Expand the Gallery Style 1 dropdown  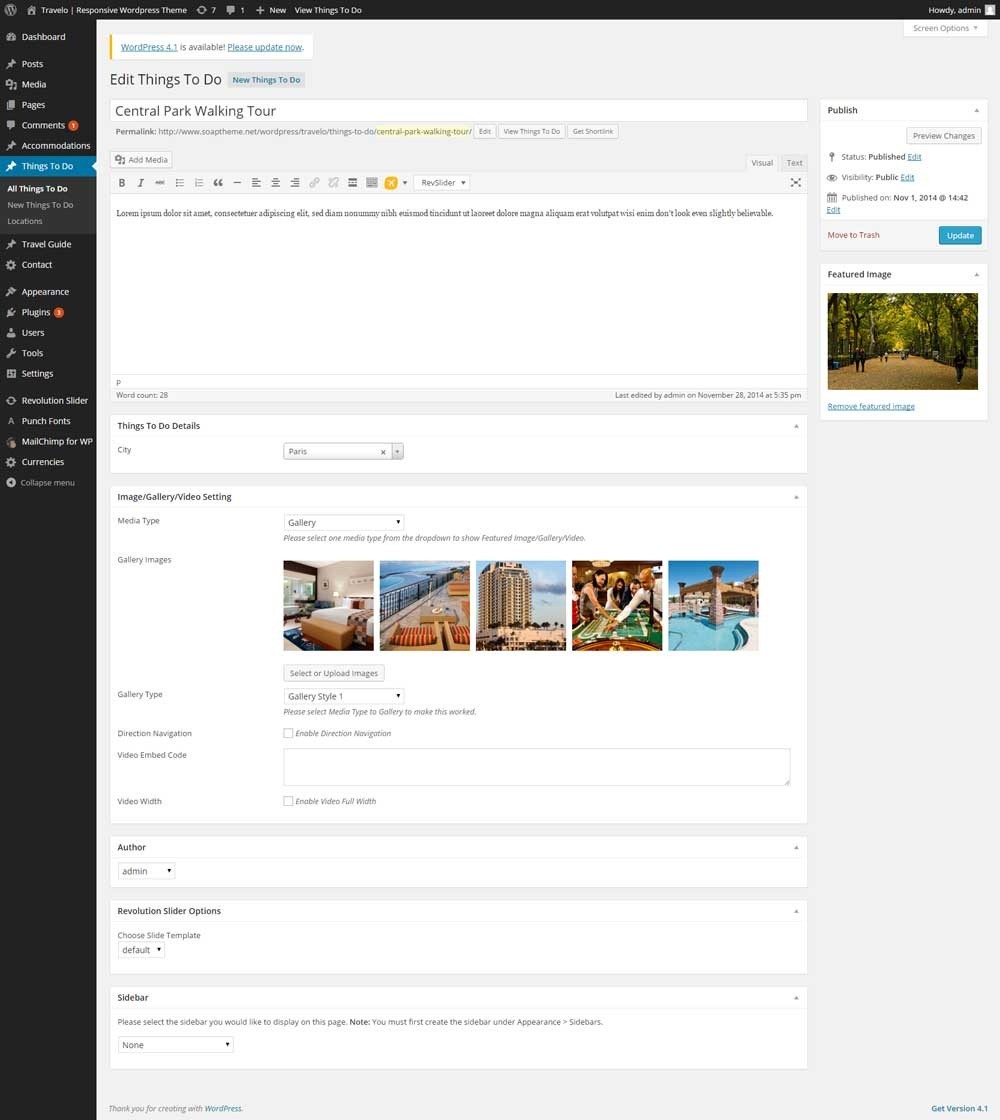[343, 696]
